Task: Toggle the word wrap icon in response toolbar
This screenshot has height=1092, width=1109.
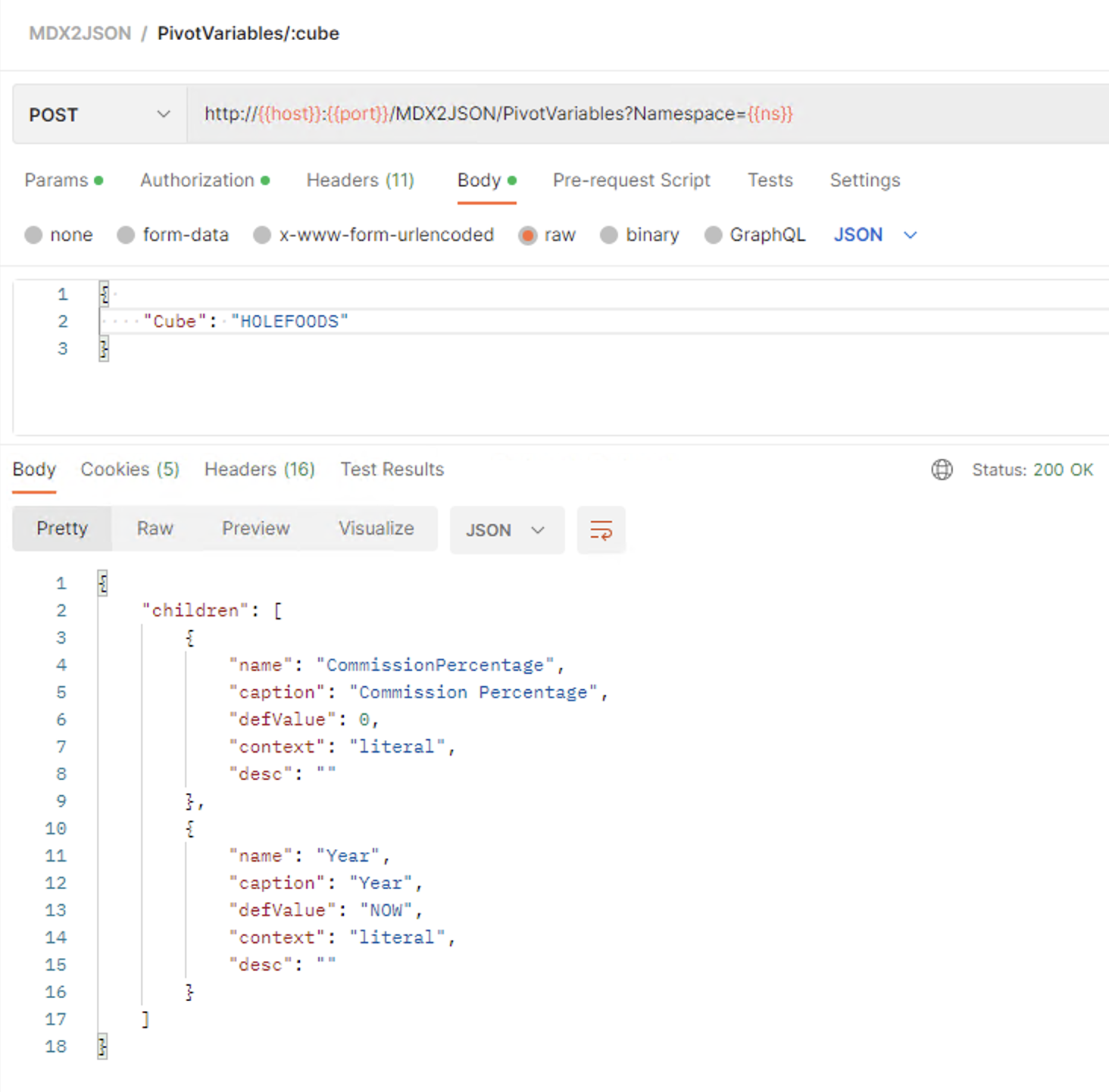Action: (601, 530)
